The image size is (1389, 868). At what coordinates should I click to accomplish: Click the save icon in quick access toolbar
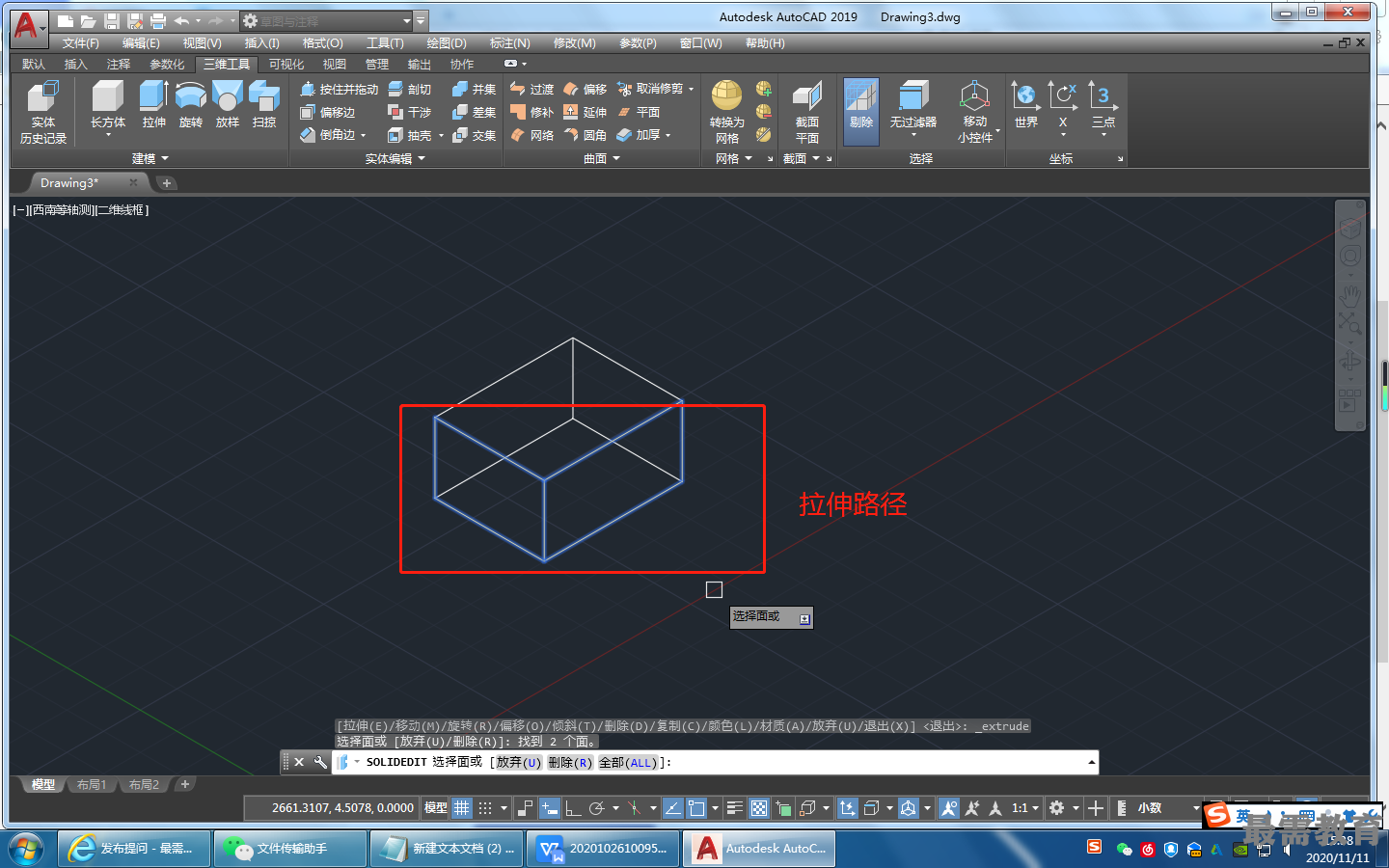pos(112,20)
